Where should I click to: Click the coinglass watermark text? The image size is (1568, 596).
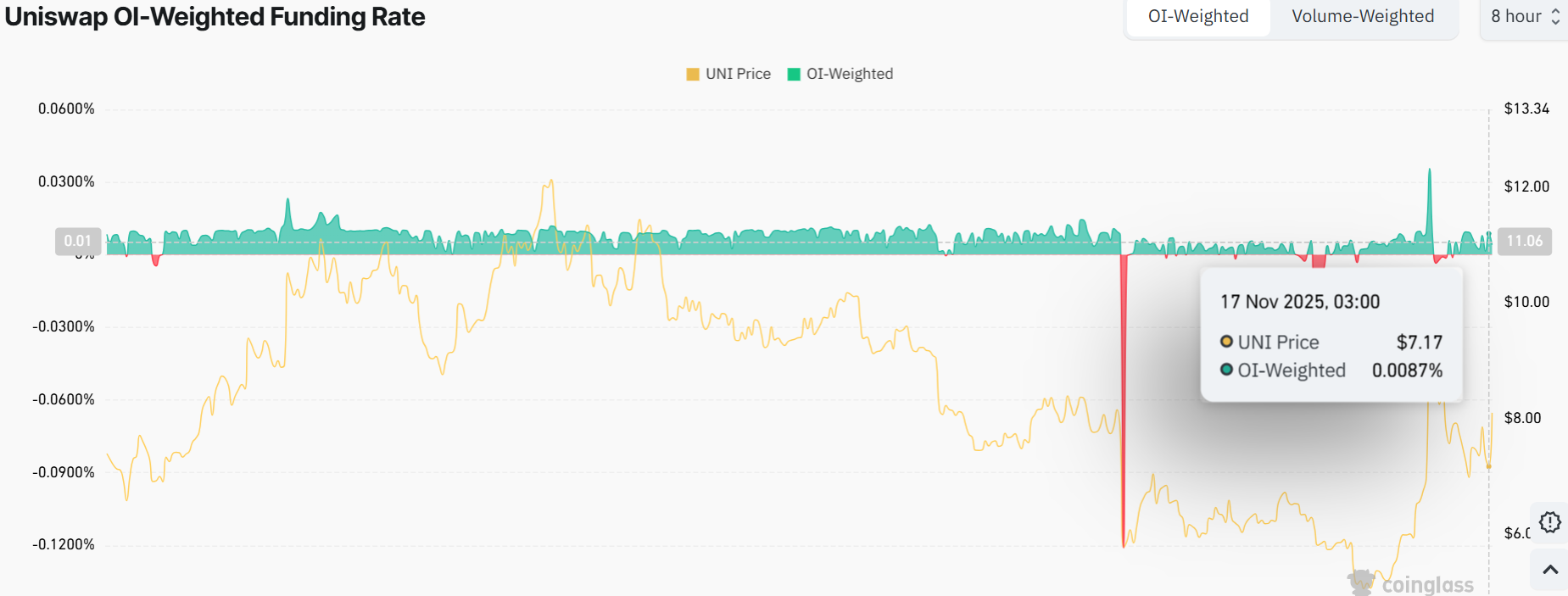tap(1427, 585)
